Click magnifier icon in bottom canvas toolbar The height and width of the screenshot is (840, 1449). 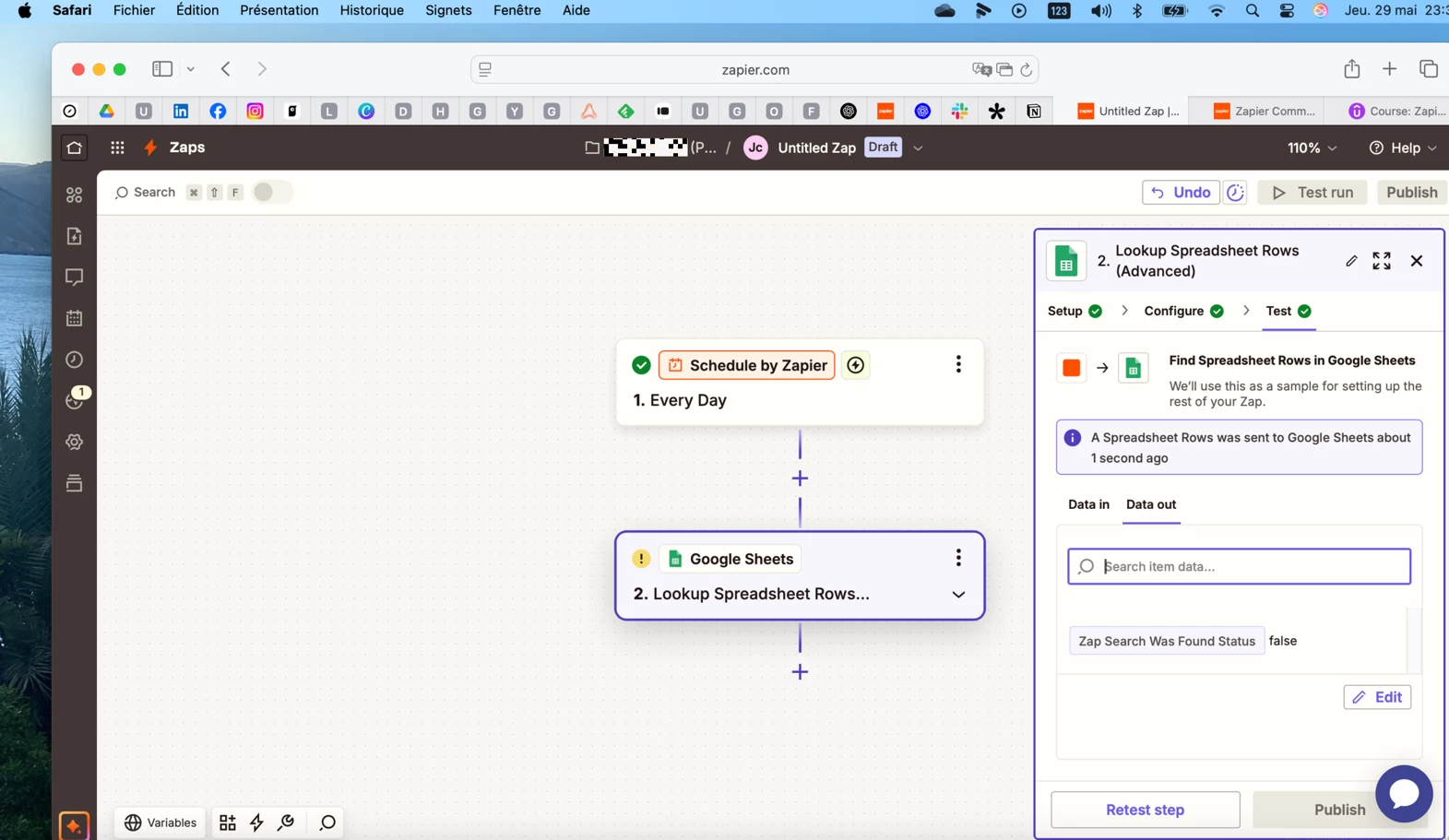point(327,822)
